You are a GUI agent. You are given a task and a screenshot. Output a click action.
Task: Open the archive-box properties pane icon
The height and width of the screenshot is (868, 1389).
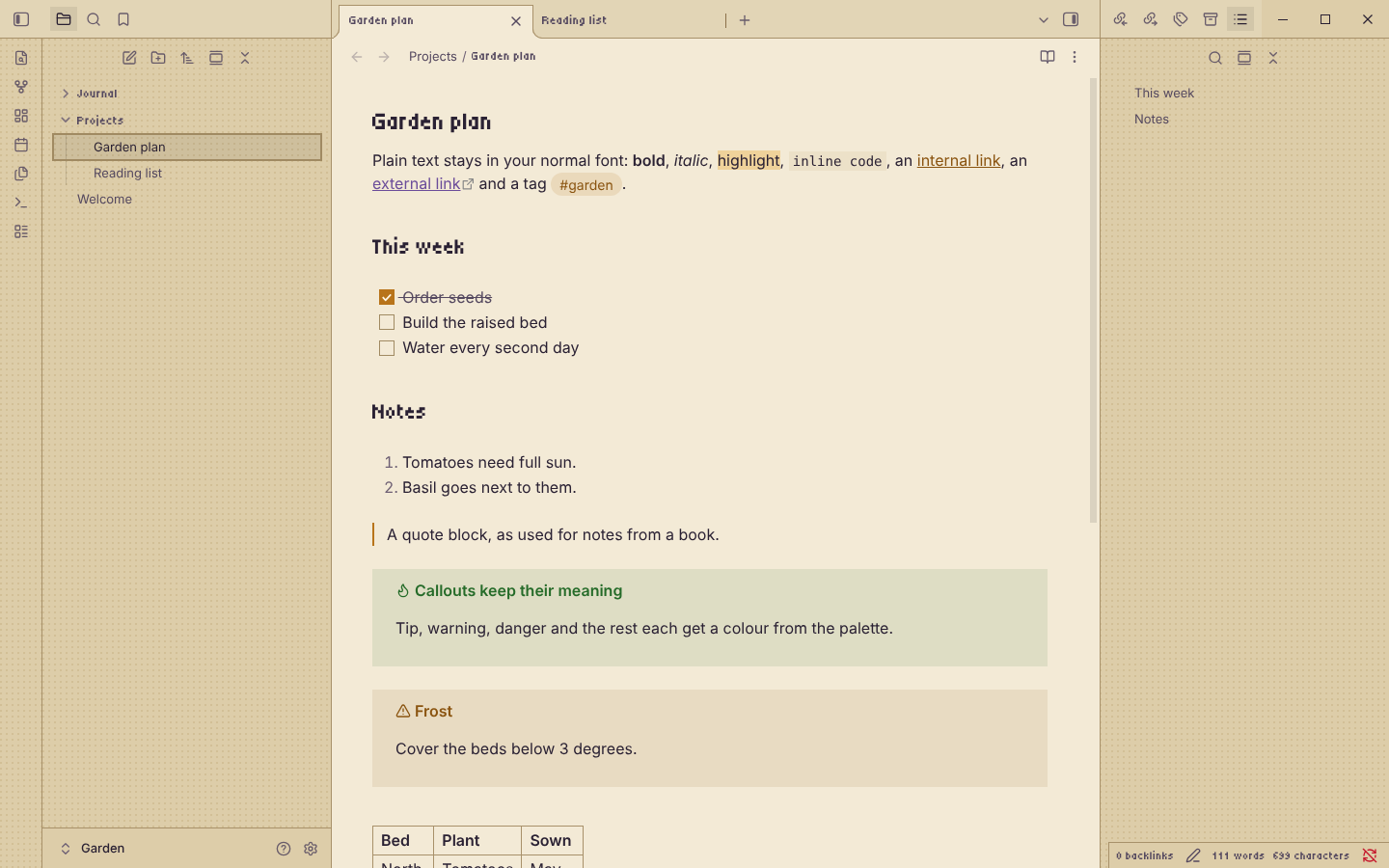point(1211,19)
